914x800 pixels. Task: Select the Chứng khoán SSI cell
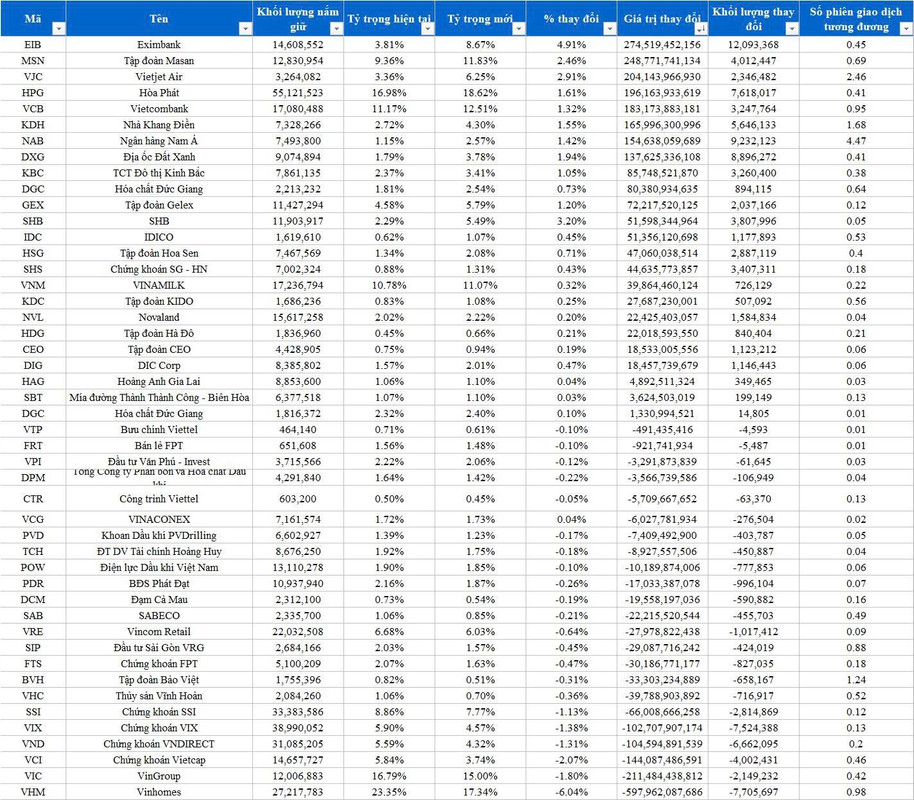(159, 712)
